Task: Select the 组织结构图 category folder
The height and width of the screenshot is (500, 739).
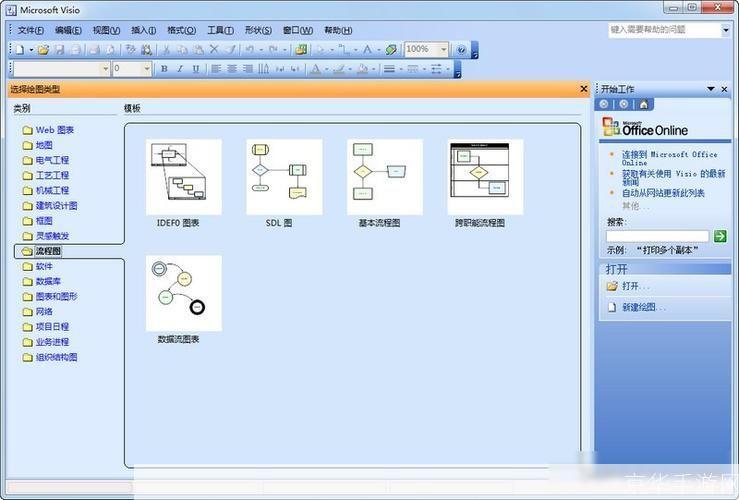Action: 49,357
